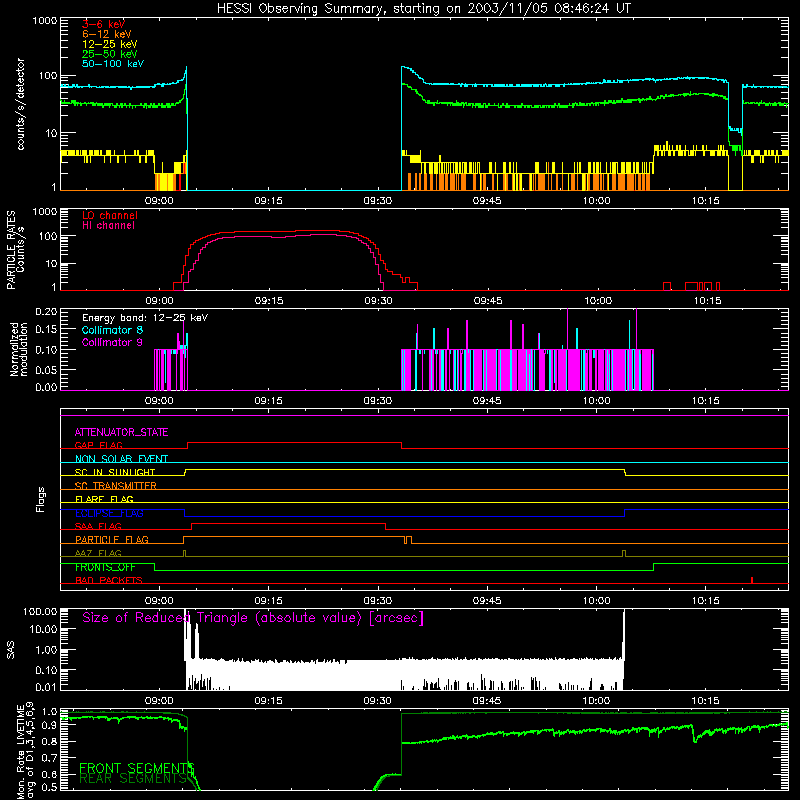Click the 0.8 y-axis value in livetime panel

(x=49, y=741)
